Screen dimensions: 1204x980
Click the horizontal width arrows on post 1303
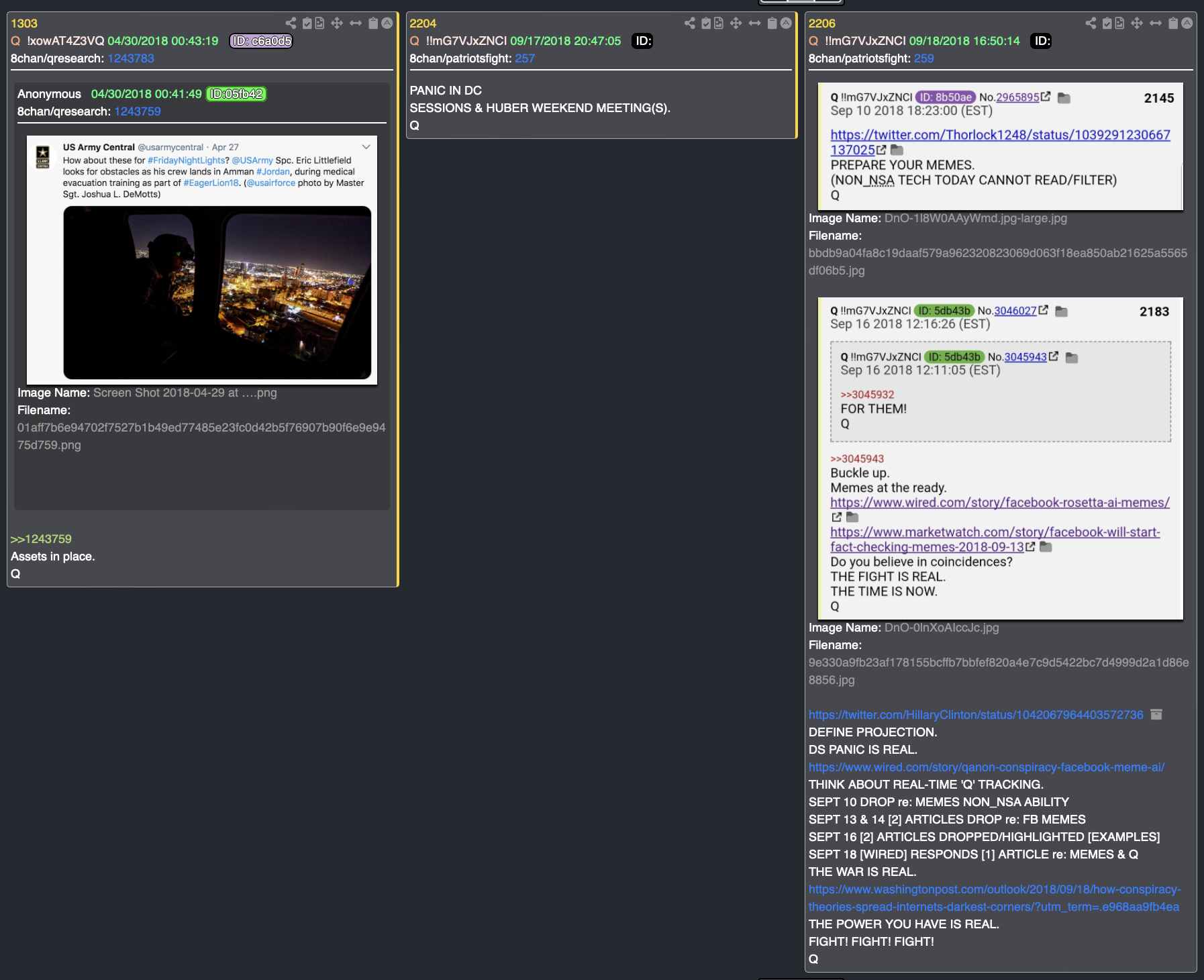click(x=356, y=23)
